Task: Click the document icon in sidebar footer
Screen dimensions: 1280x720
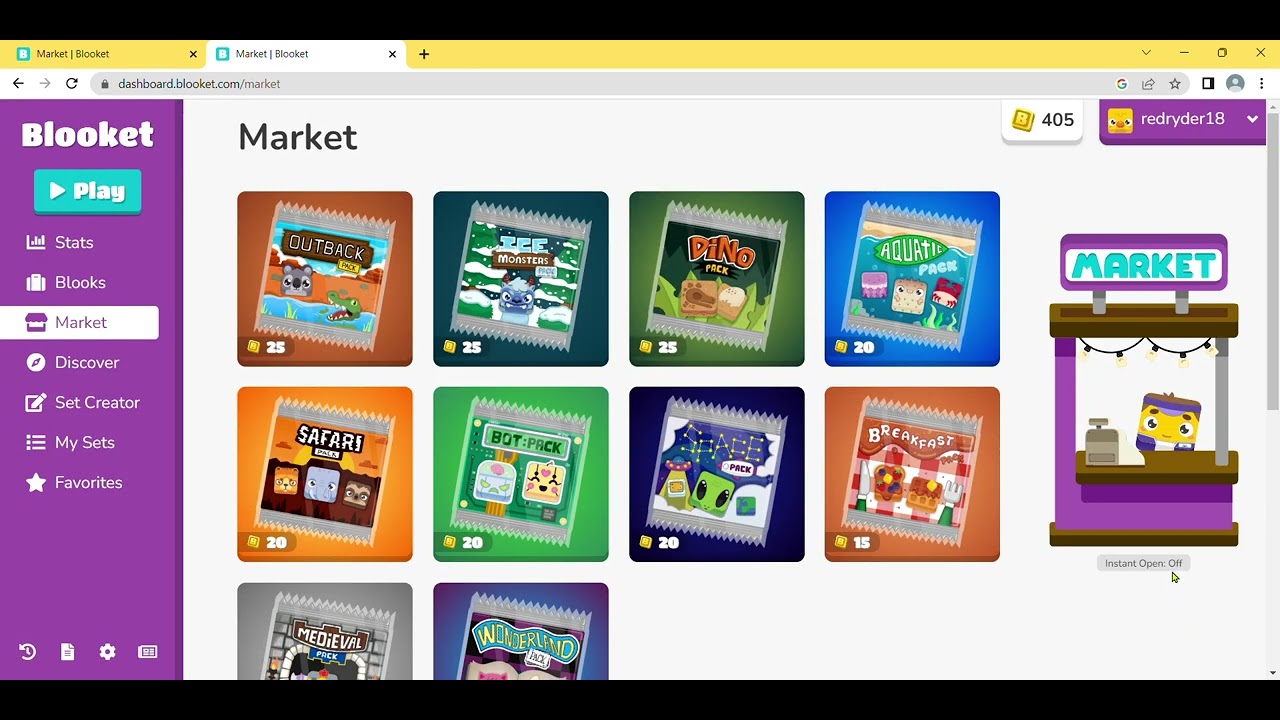Action: [67, 652]
